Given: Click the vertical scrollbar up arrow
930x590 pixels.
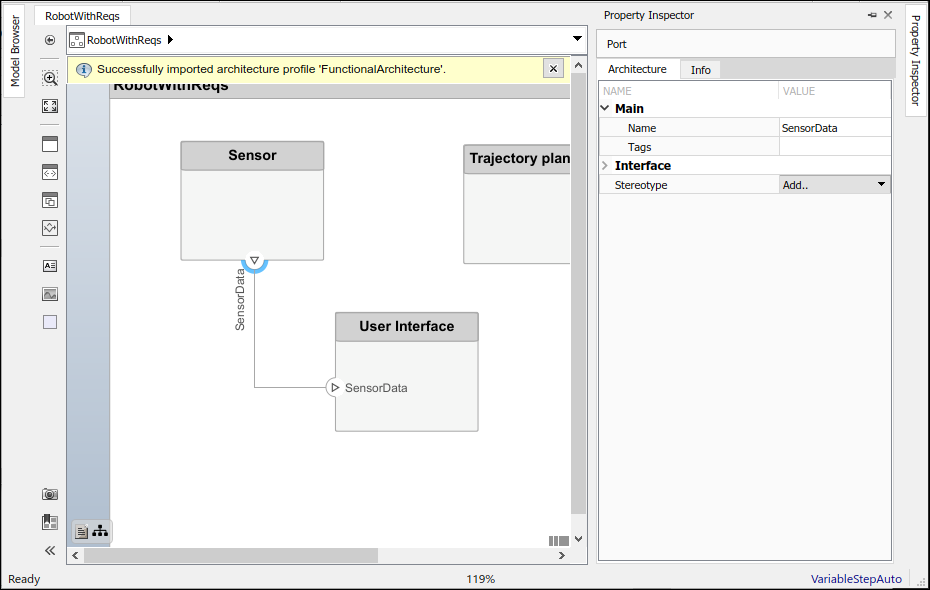Looking at the screenshot, I should pos(578,65).
